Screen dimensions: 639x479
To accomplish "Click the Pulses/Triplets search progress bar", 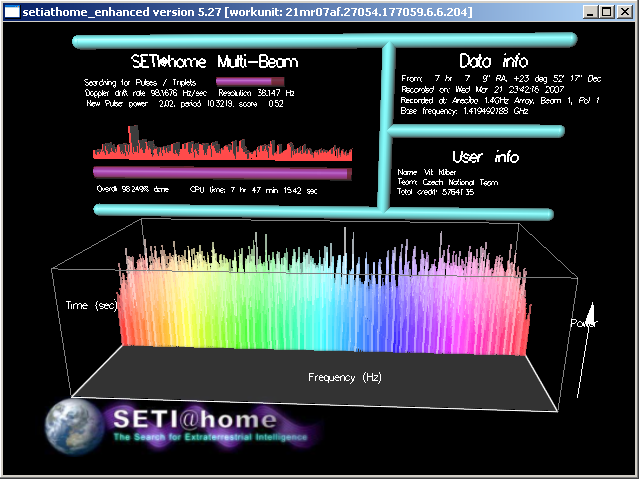I will [251, 81].
